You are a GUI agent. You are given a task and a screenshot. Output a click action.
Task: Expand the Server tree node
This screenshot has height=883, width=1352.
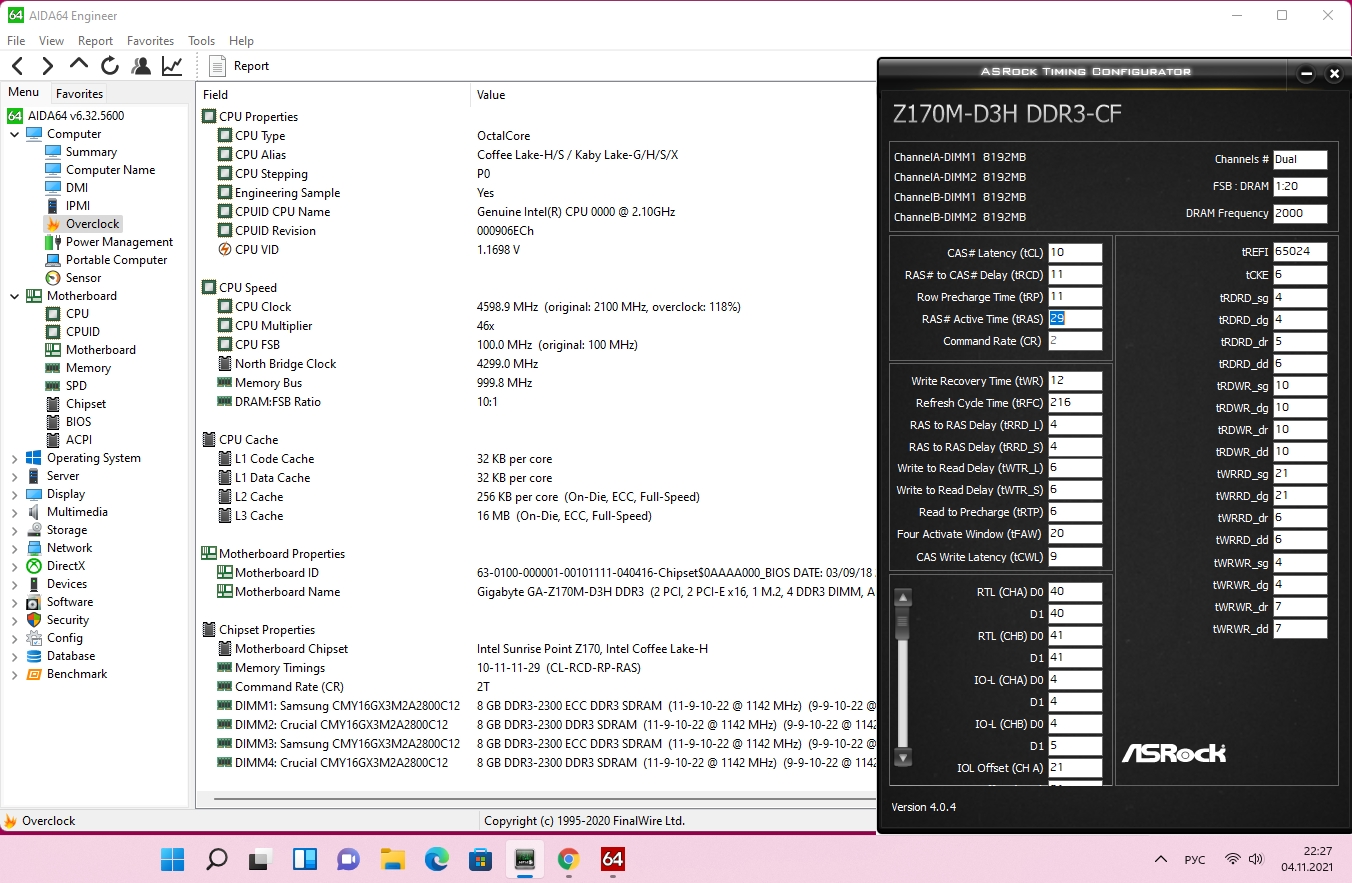pos(14,476)
